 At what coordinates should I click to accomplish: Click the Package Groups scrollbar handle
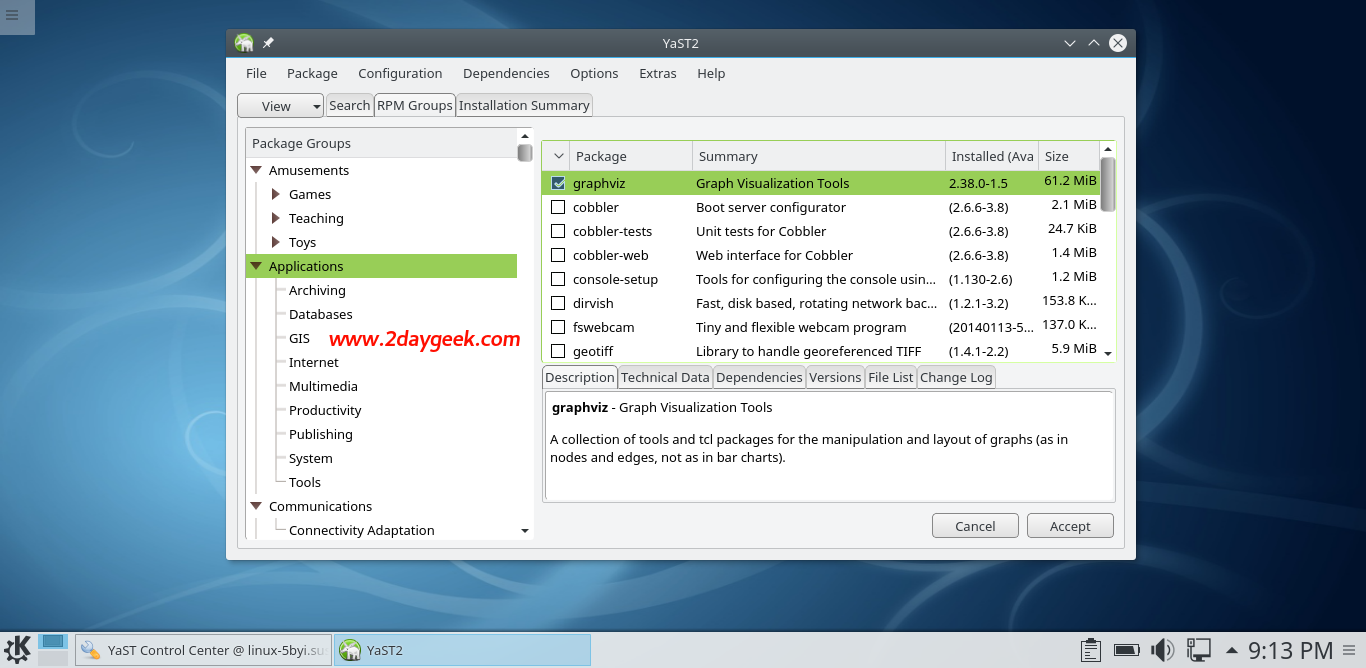click(525, 152)
